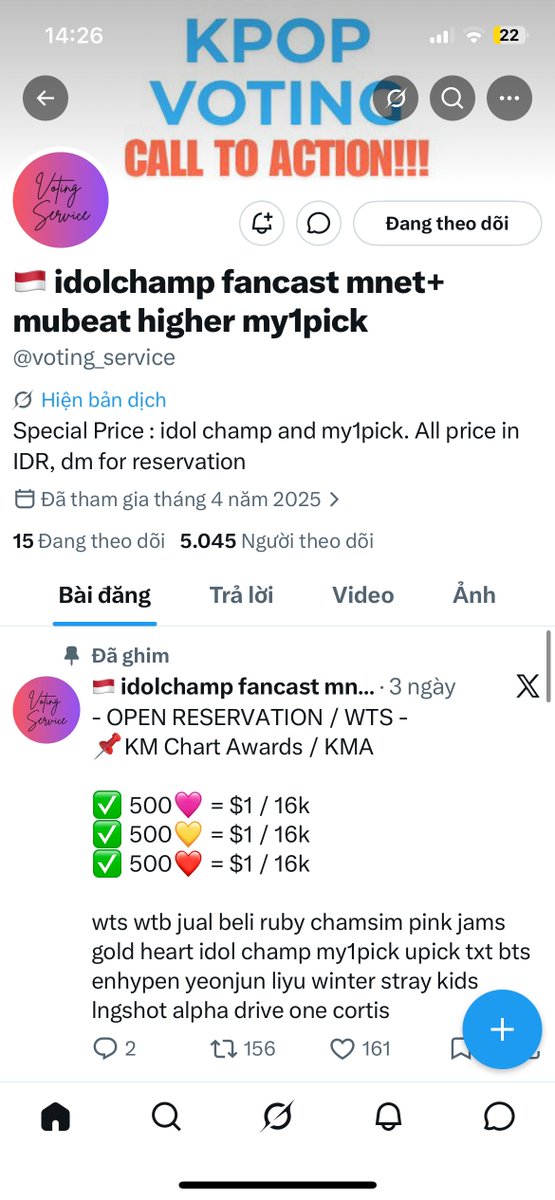
Task: Open the three-dot more options menu
Action: [x=510, y=98]
